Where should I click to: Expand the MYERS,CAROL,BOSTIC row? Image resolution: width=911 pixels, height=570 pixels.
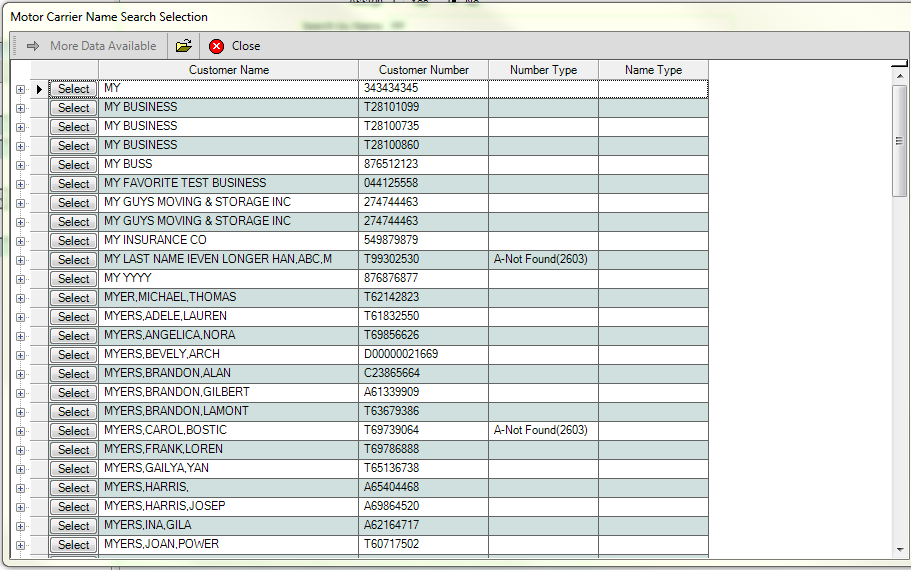[20, 431]
